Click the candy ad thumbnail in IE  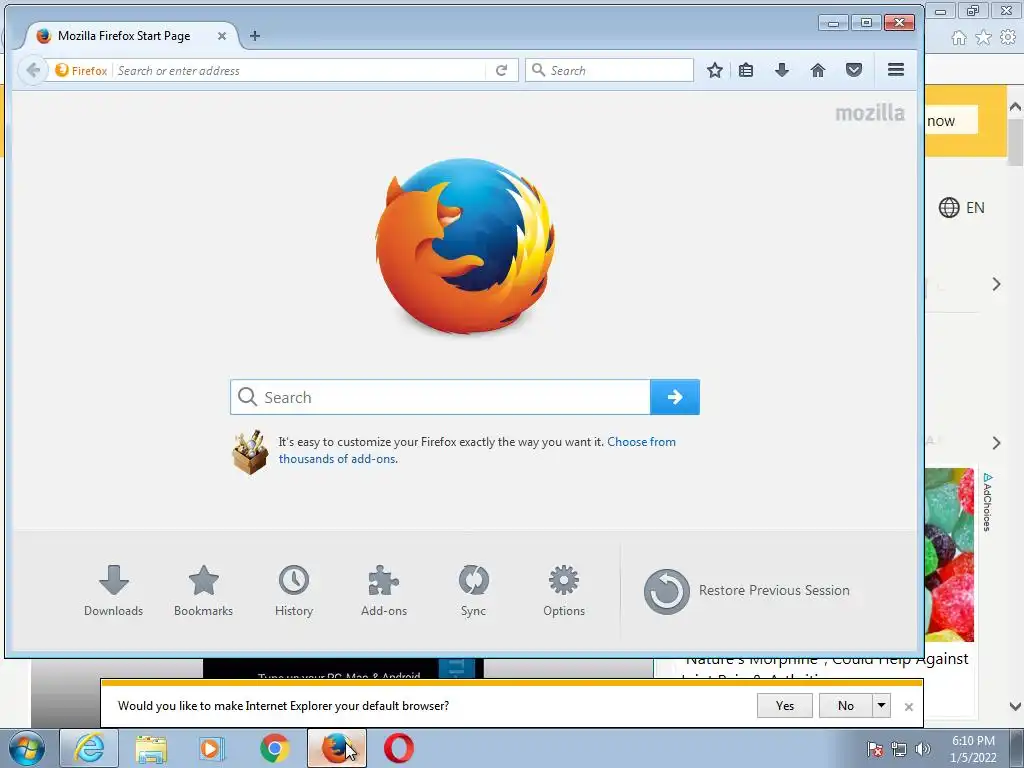(x=950, y=555)
